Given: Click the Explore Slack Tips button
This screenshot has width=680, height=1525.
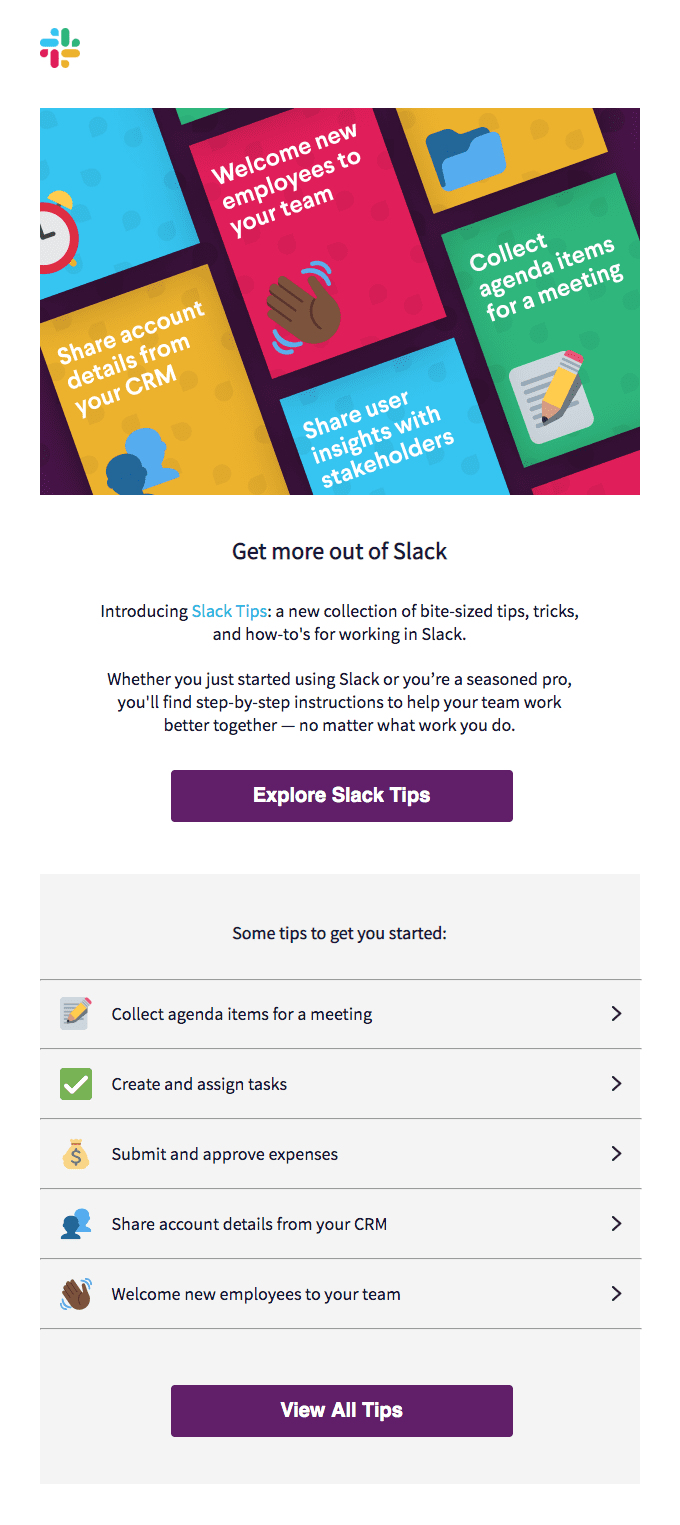Looking at the screenshot, I should [x=342, y=796].
